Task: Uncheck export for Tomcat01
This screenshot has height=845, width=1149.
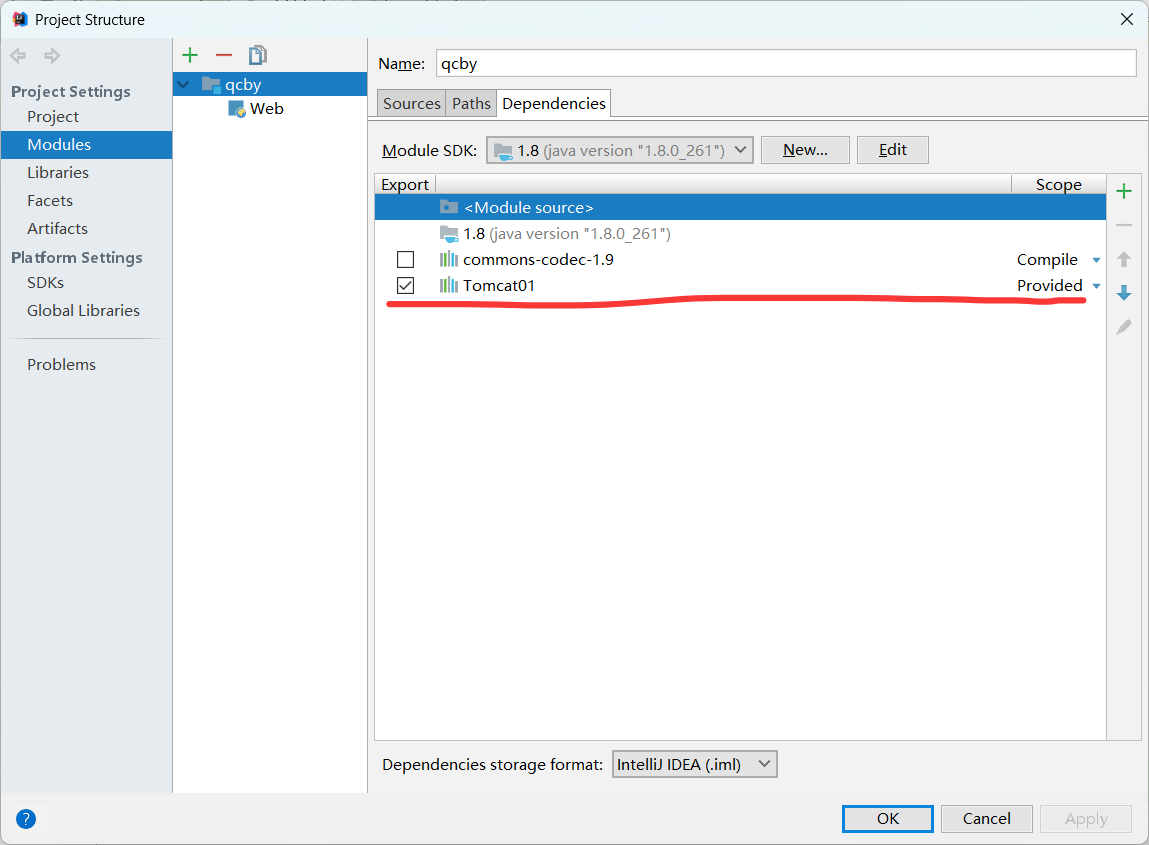Action: tap(405, 285)
